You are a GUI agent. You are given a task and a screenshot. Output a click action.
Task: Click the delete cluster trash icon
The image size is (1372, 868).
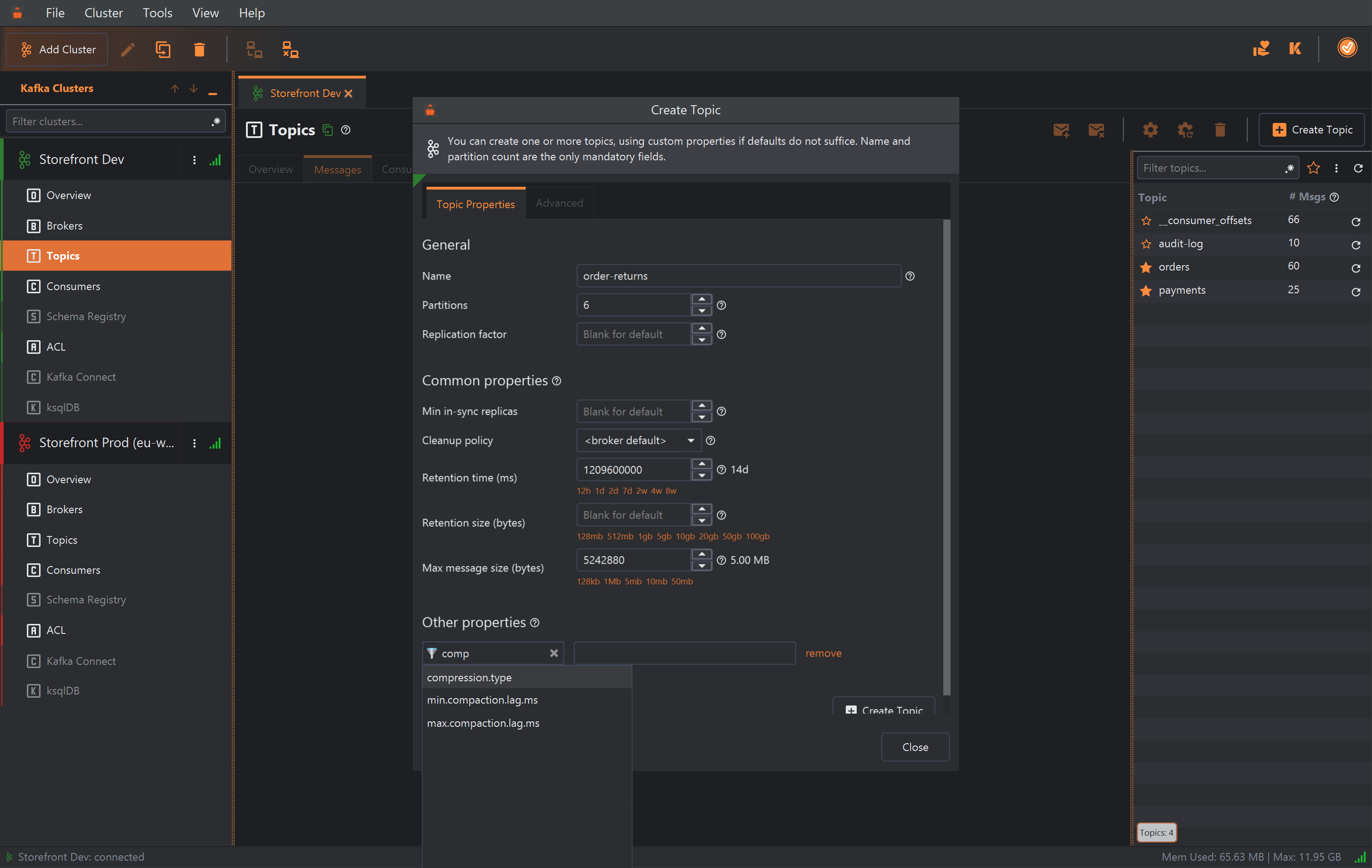(199, 50)
